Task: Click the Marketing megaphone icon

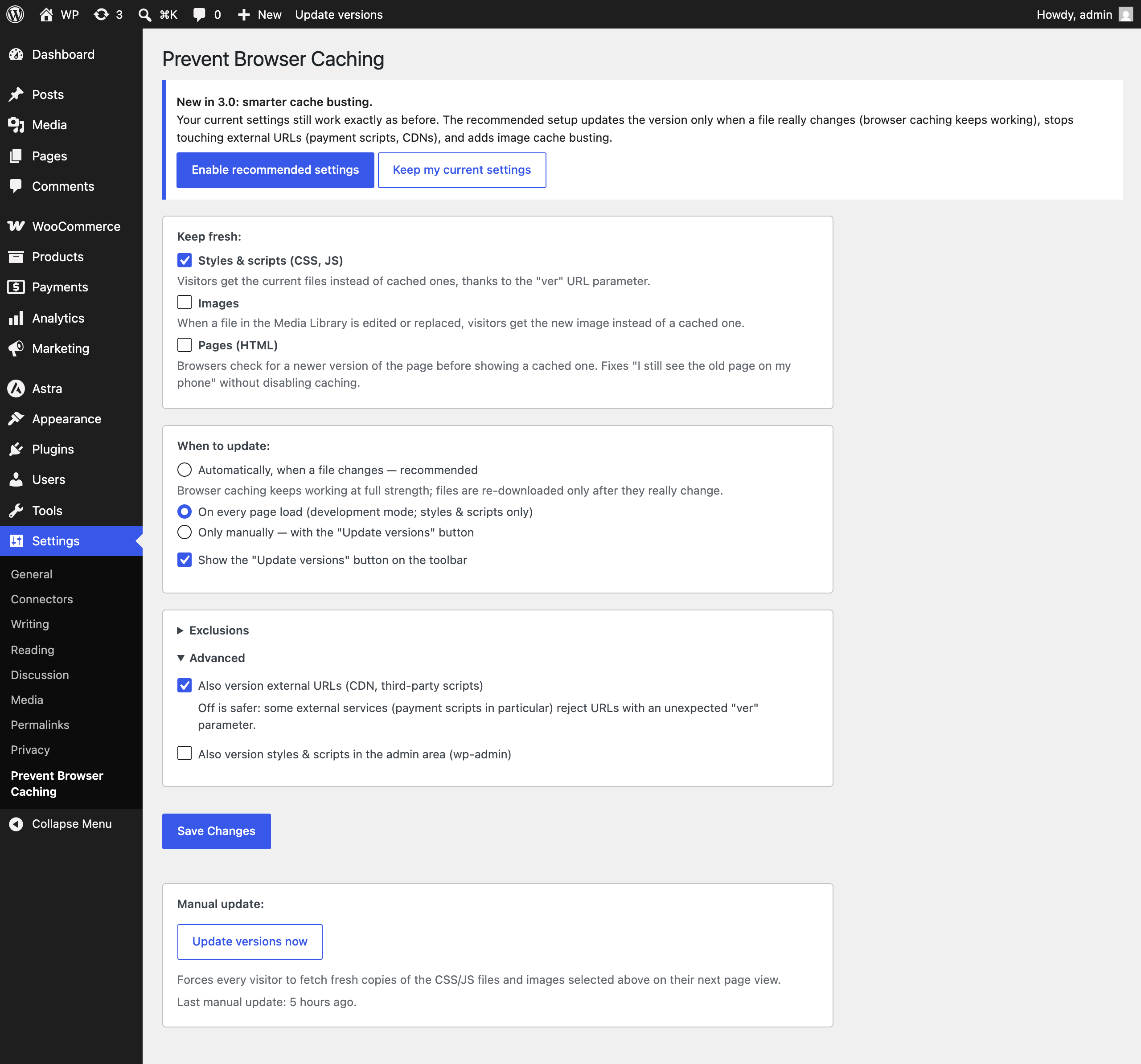Action: tap(16, 348)
